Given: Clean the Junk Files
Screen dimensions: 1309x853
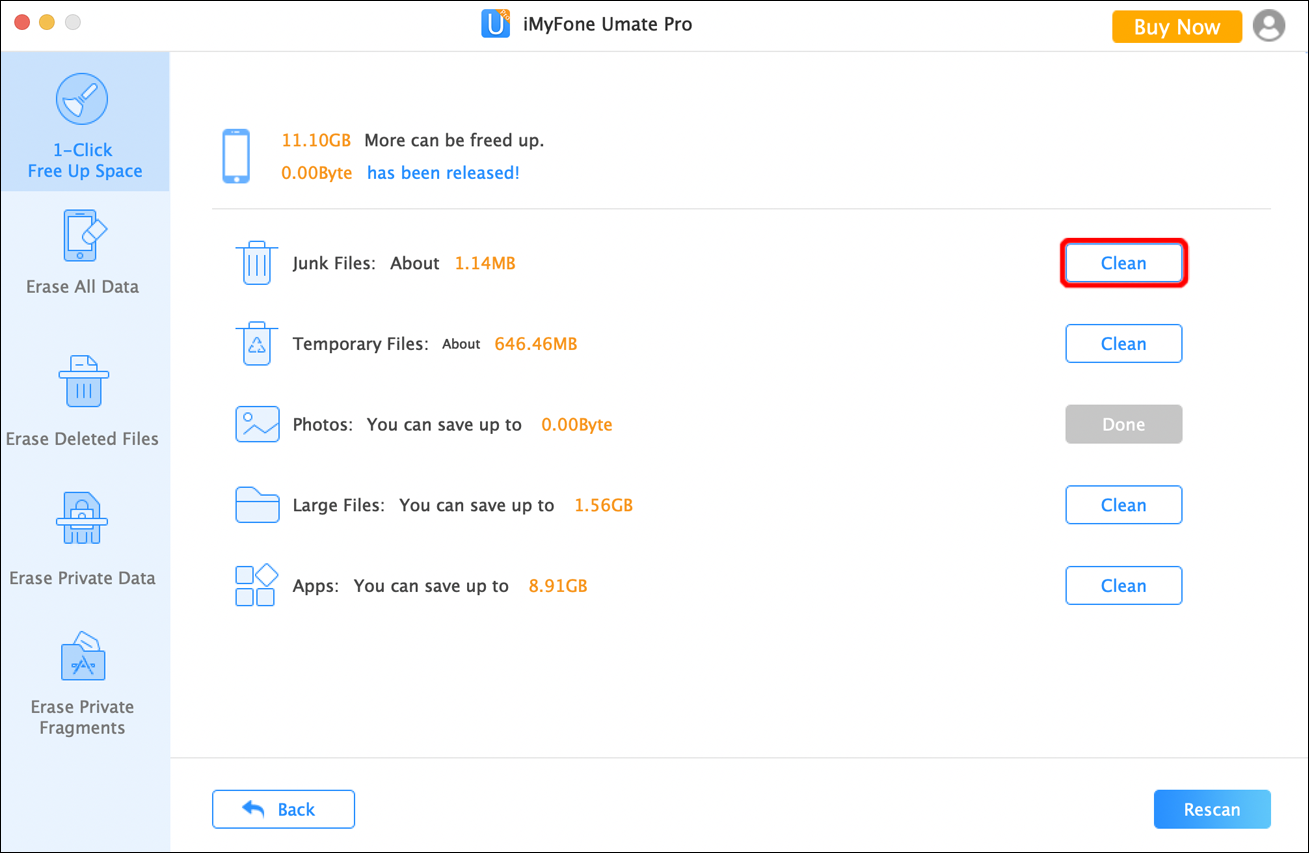Looking at the screenshot, I should pos(1123,264).
